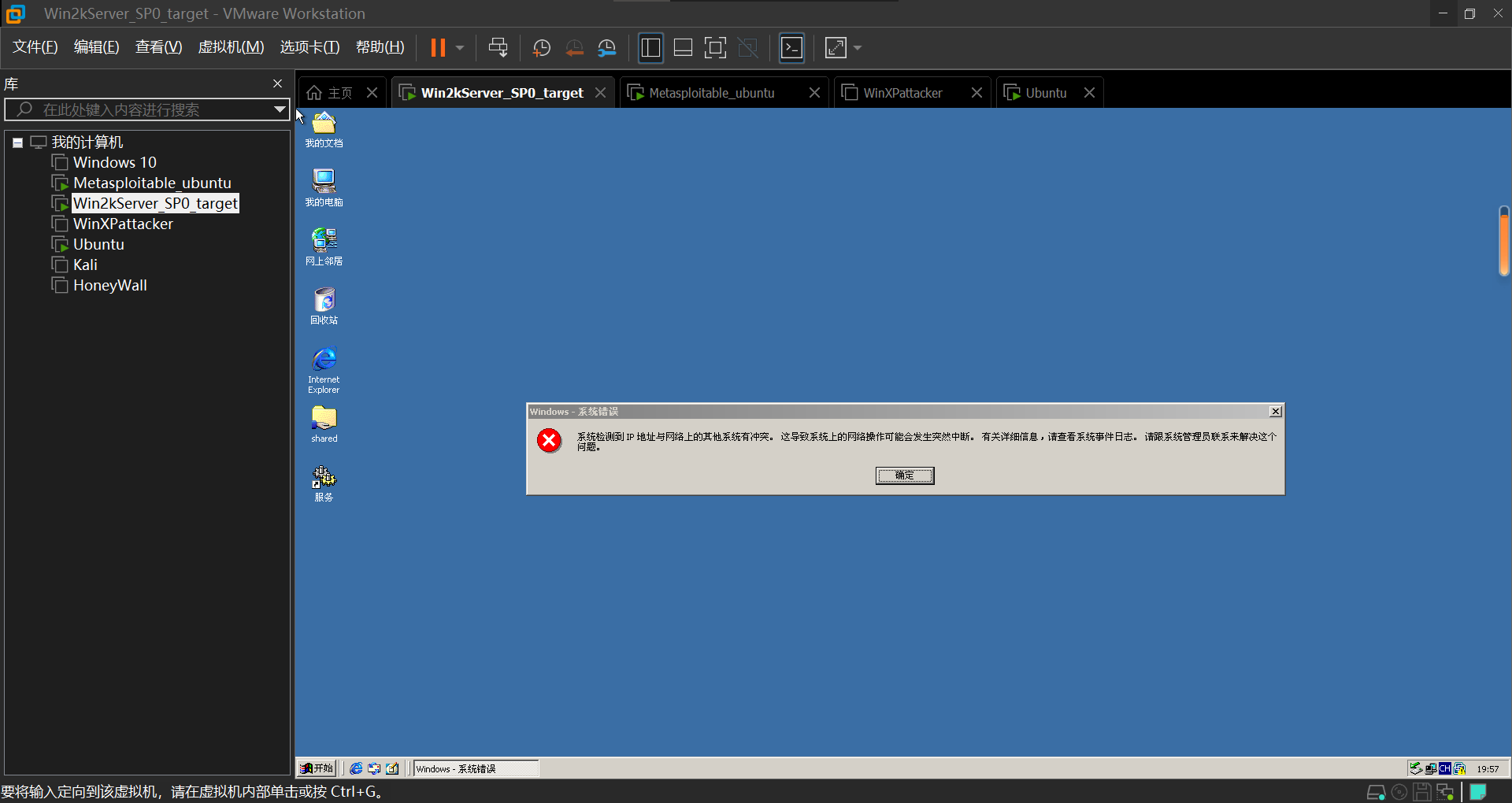Click the stretch guest display icon
This screenshot has width=1512, height=803.
point(836,48)
